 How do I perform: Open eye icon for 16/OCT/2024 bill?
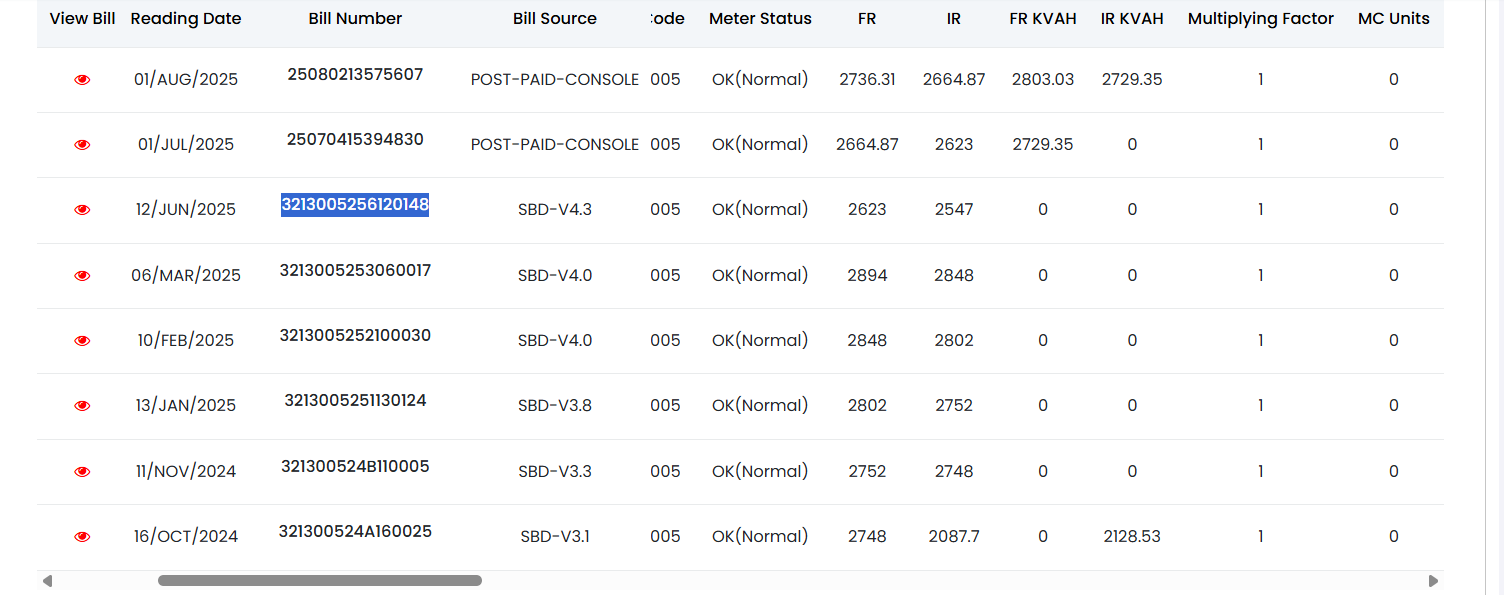pyautogui.click(x=82, y=537)
